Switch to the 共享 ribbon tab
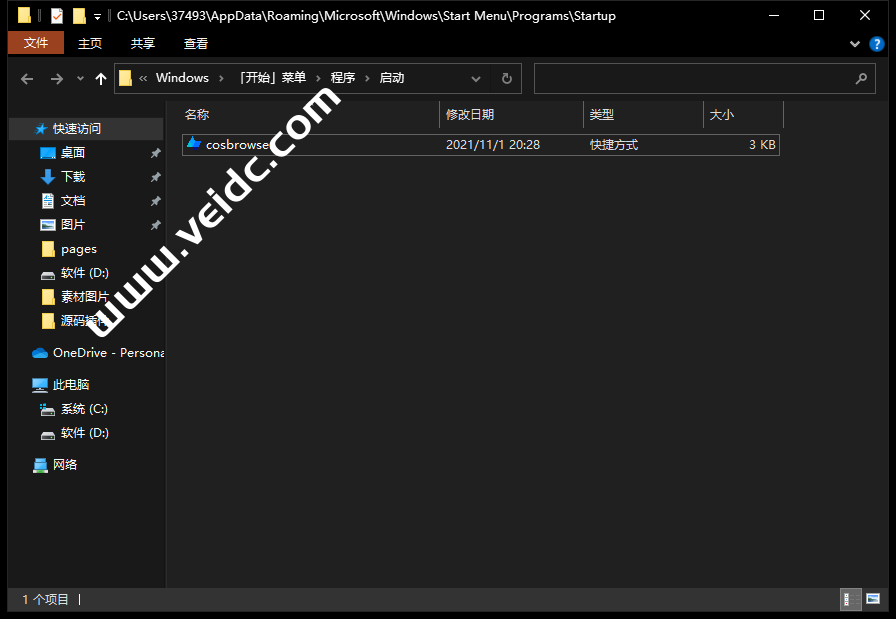 coord(142,43)
